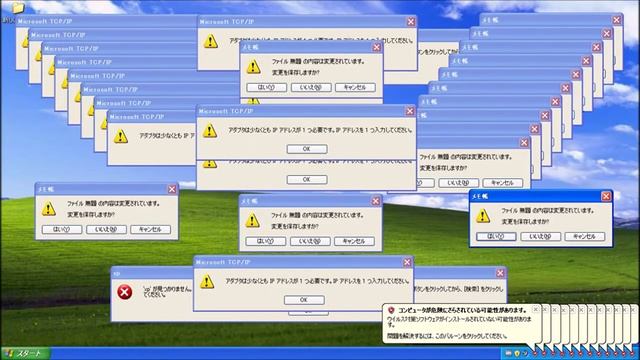The width and height of the screenshot is (640, 360).
Task: Click the warning icon in the topmost TCP/IP dialog
Action: (211, 41)
